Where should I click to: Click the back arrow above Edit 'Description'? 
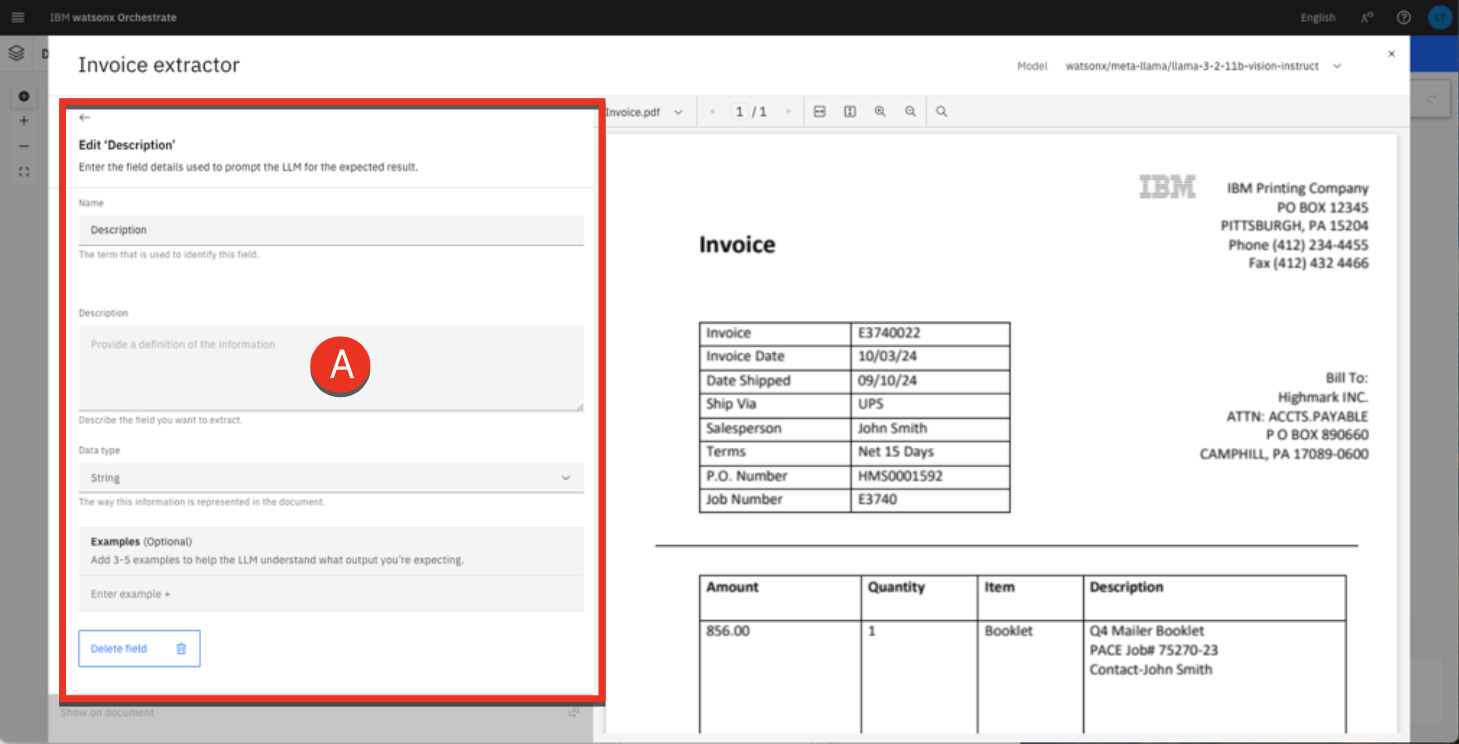tap(85, 118)
